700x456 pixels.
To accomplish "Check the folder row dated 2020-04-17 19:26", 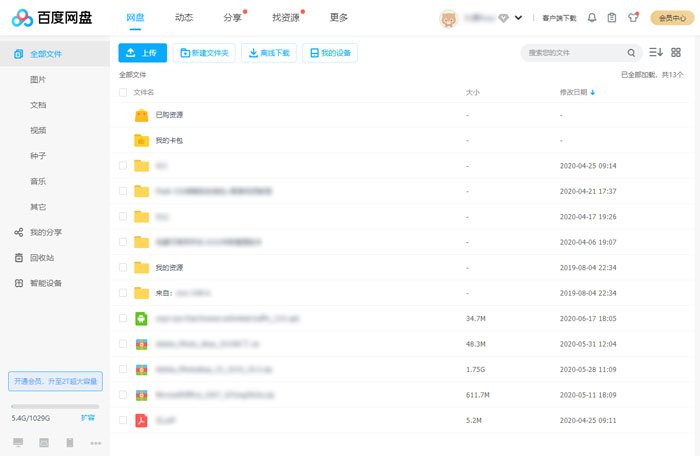I will pos(123,217).
